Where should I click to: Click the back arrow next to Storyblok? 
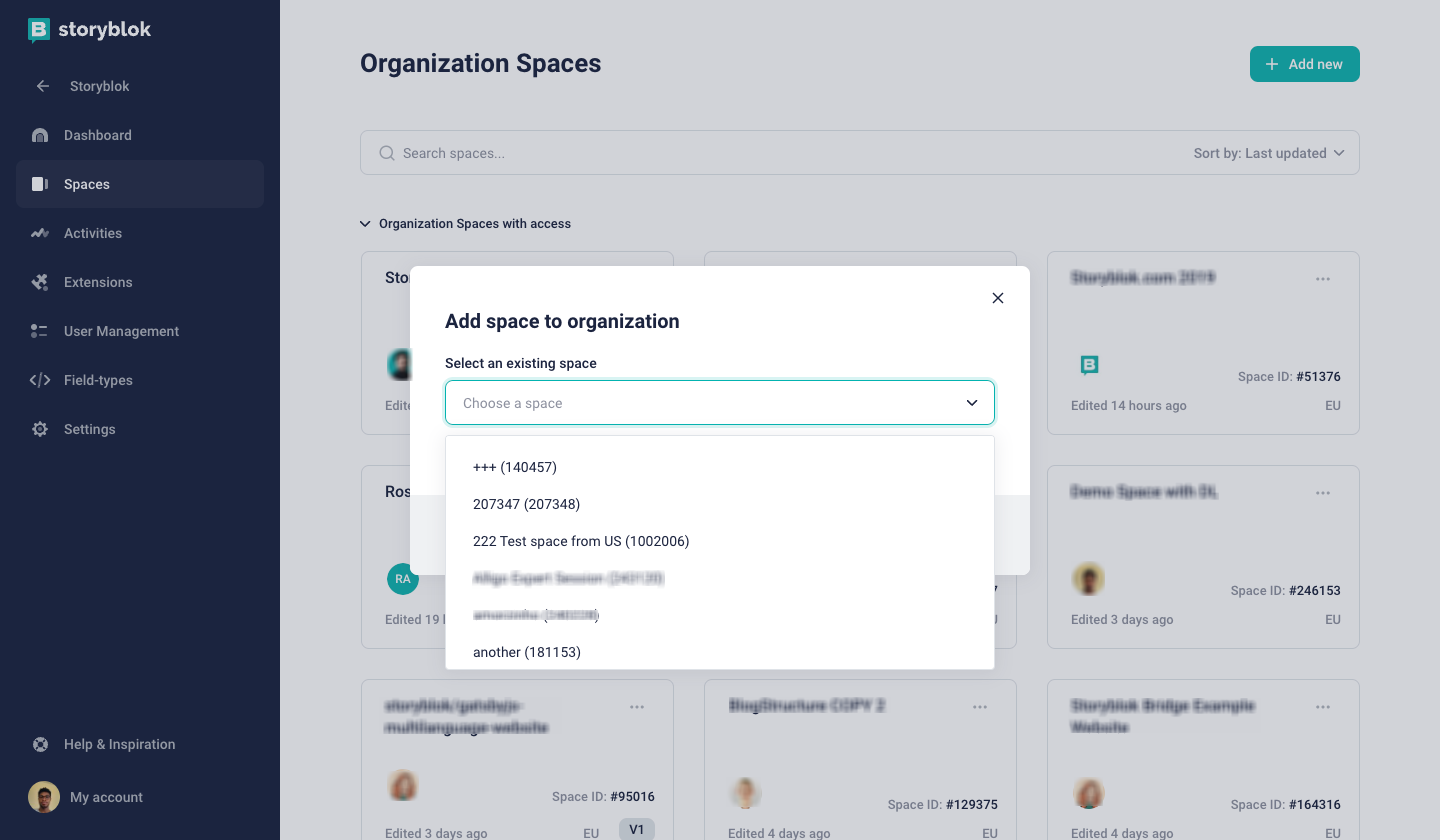(42, 86)
